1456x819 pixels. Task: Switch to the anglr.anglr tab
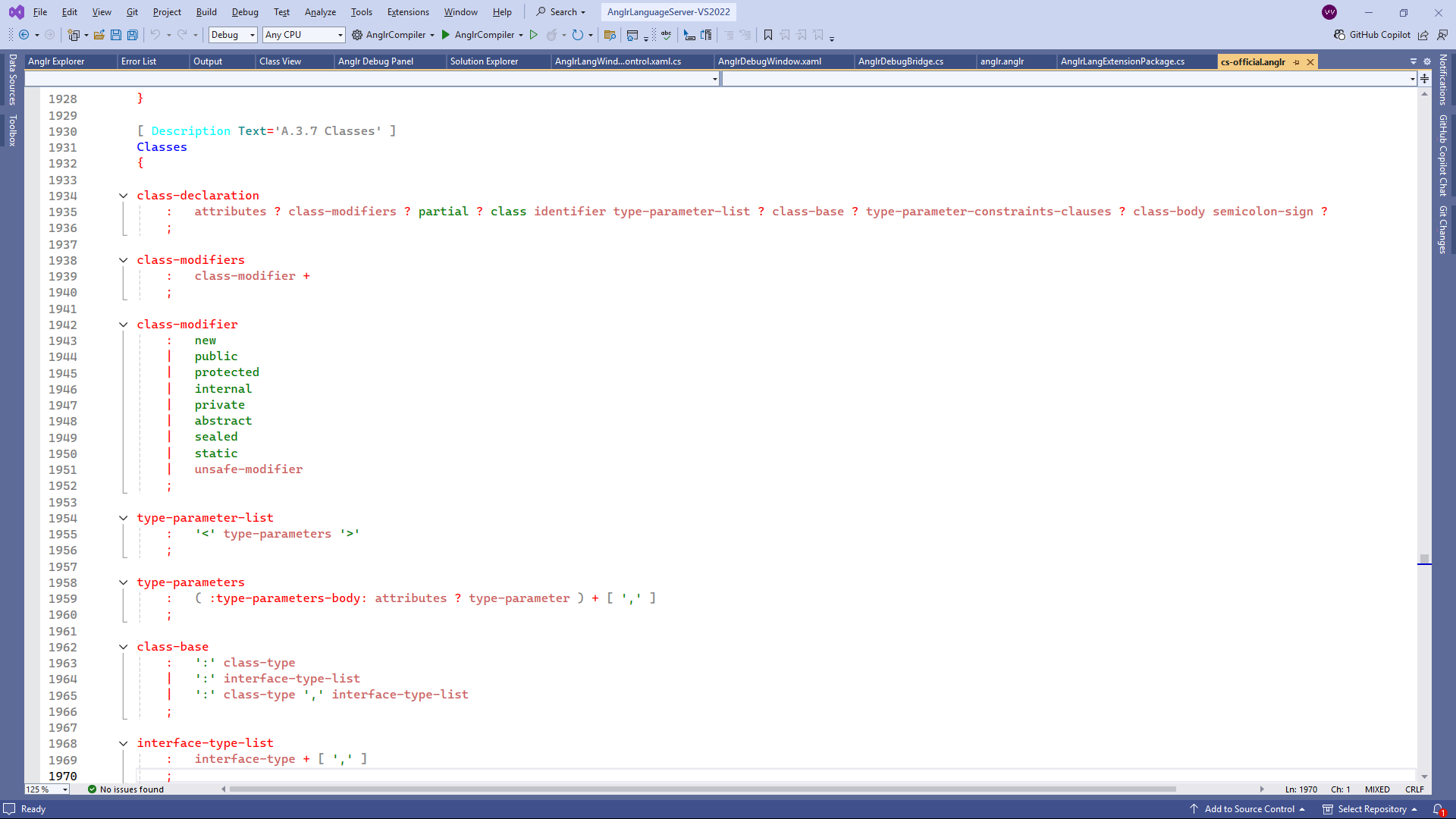pyautogui.click(x=1003, y=61)
